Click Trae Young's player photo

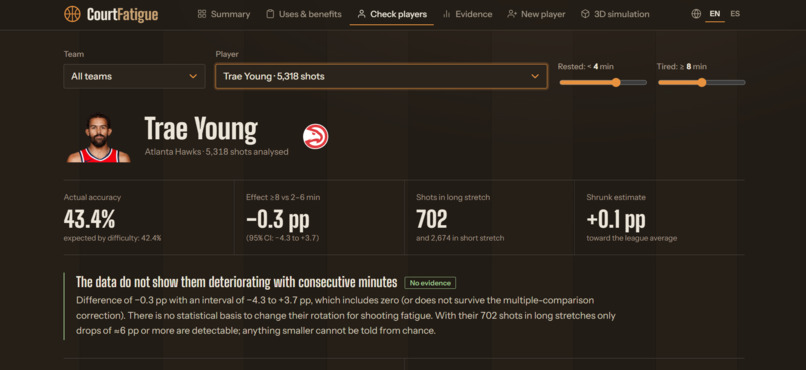click(99, 137)
